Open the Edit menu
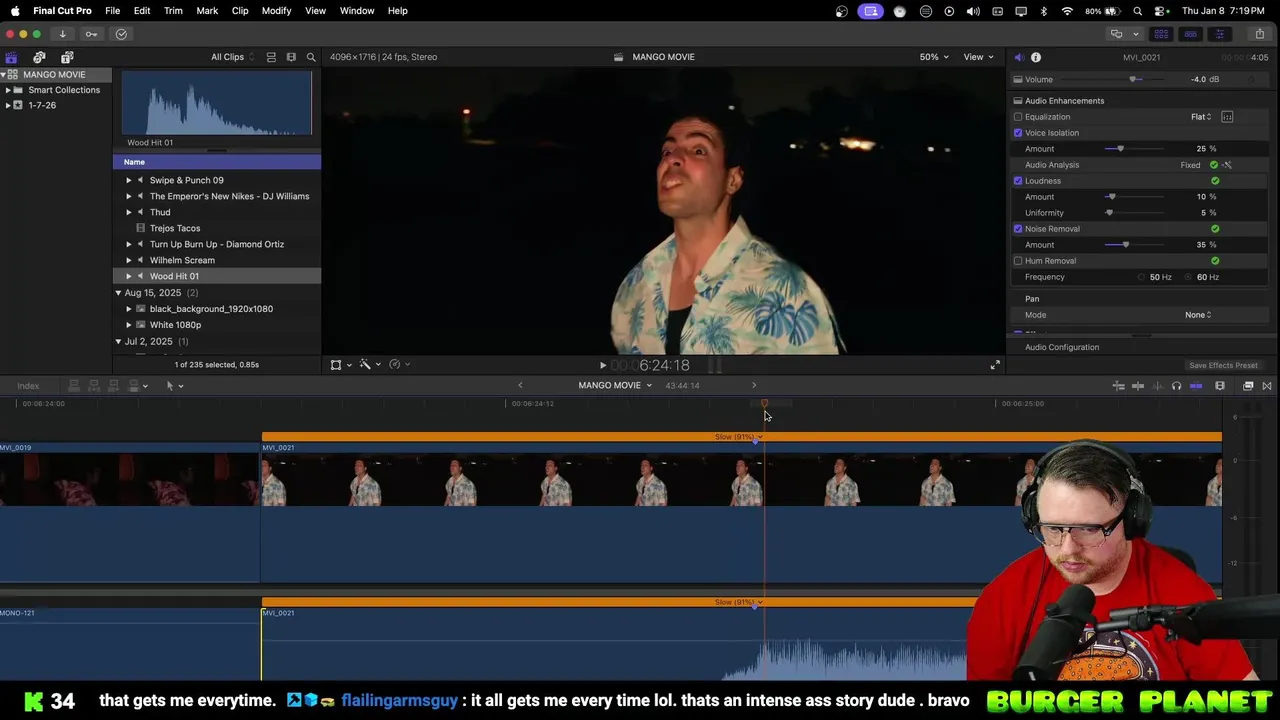The width and height of the screenshot is (1280, 720). (142, 11)
